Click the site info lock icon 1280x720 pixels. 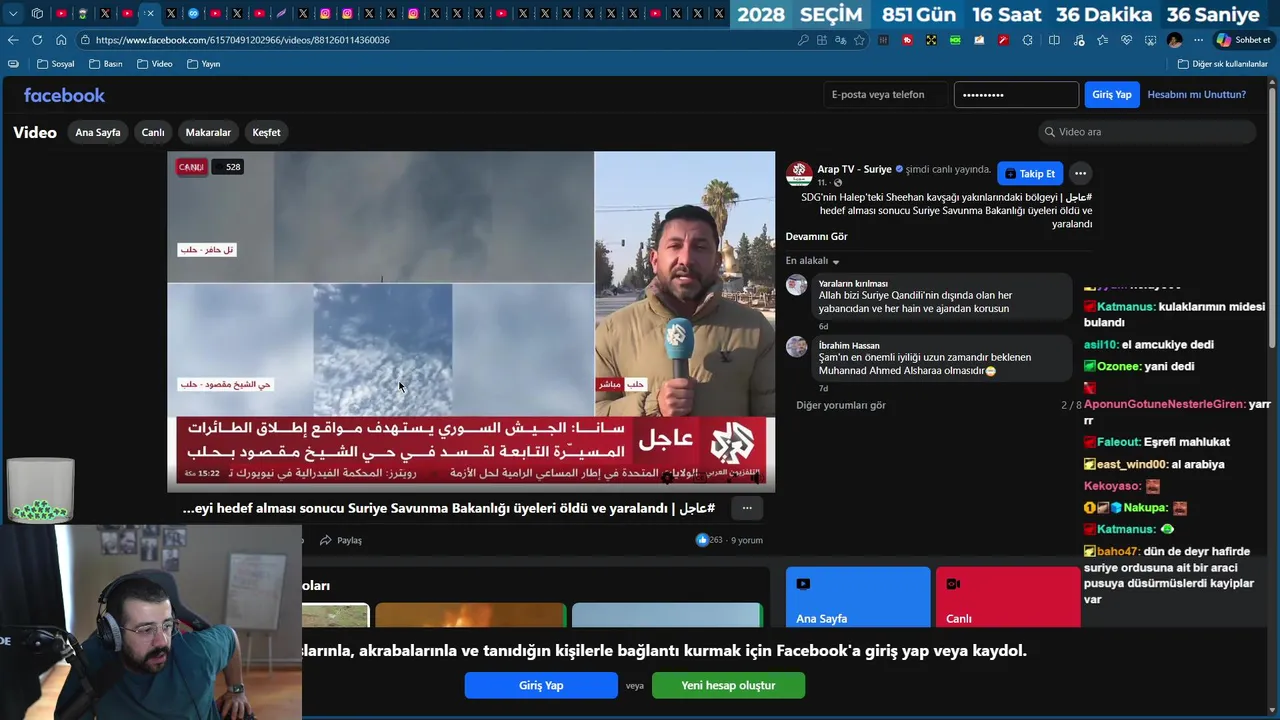click(x=86, y=40)
